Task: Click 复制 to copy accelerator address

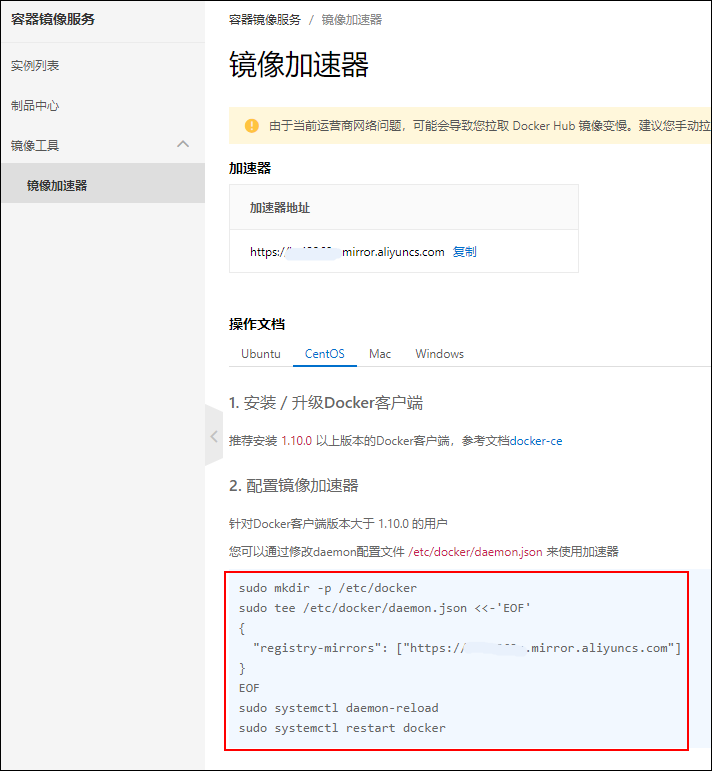Action: click(464, 252)
